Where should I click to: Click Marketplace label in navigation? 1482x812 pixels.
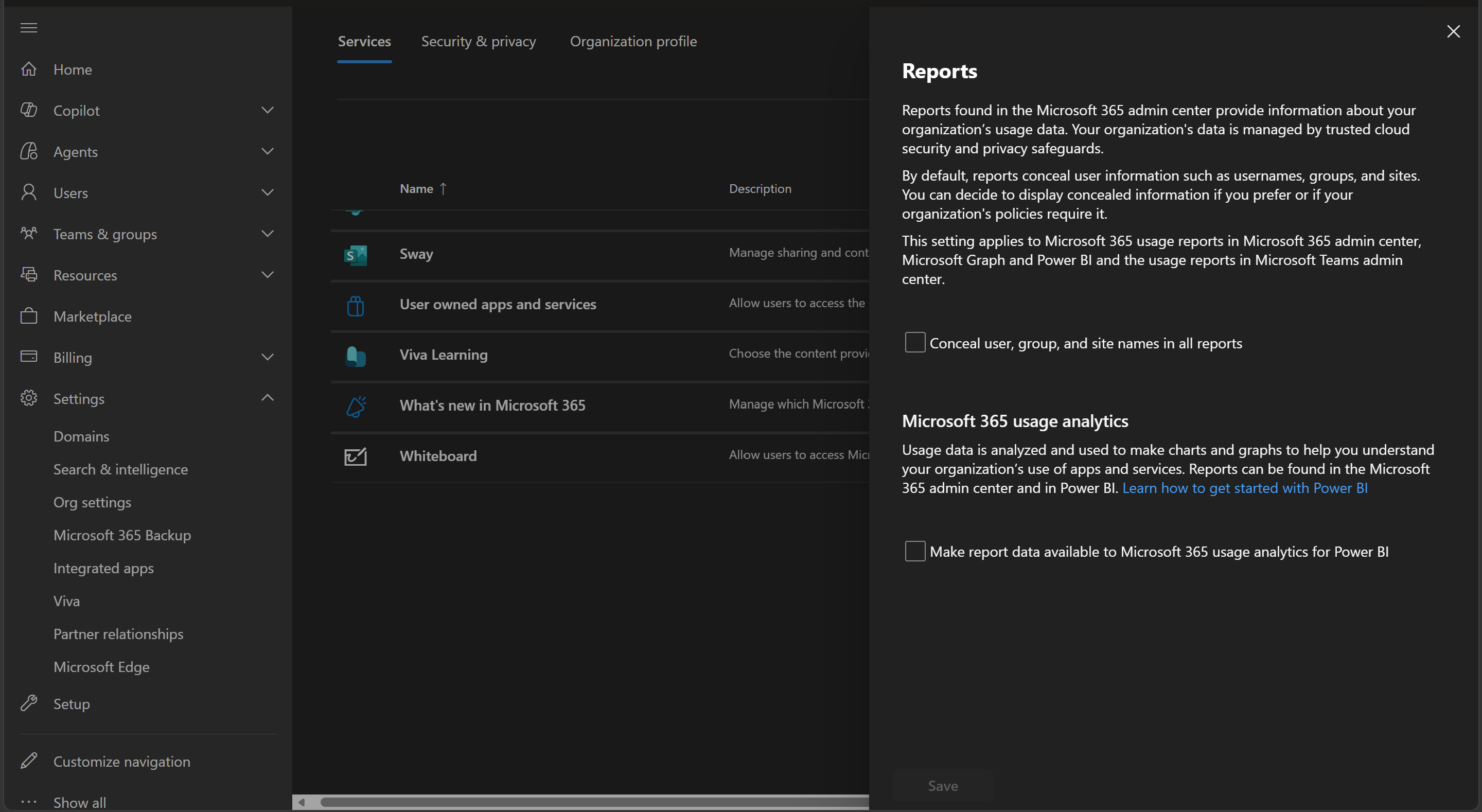(x=93, y=316)
